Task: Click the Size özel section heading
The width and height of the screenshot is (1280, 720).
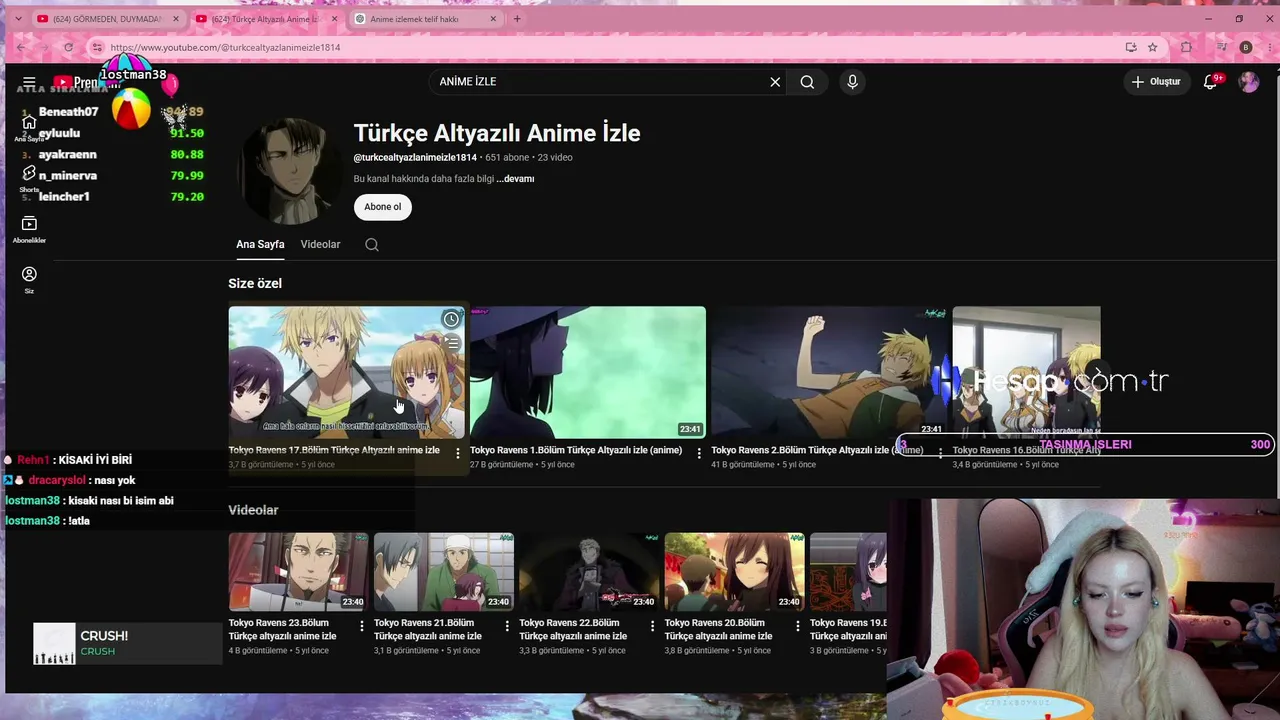Action: (255, 284)
